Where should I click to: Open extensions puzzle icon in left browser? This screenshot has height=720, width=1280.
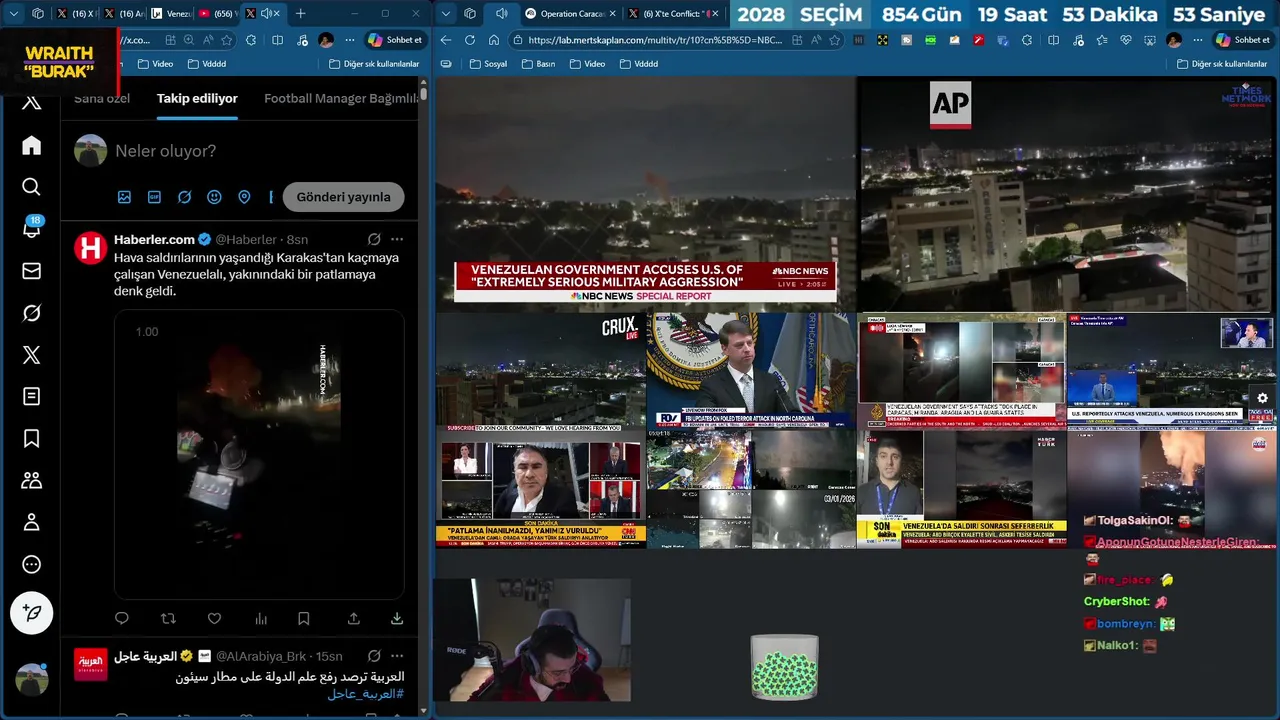[x=251, y=40]
